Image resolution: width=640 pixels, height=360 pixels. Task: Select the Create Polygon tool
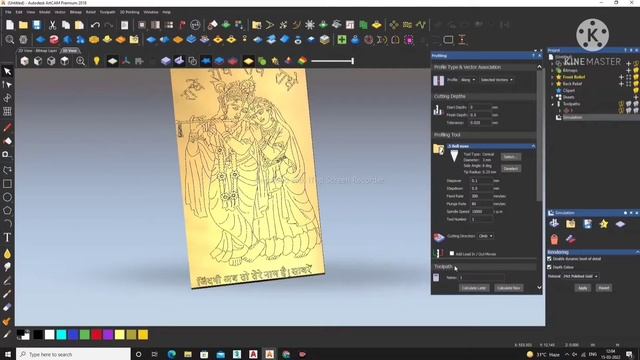[7, 211]
